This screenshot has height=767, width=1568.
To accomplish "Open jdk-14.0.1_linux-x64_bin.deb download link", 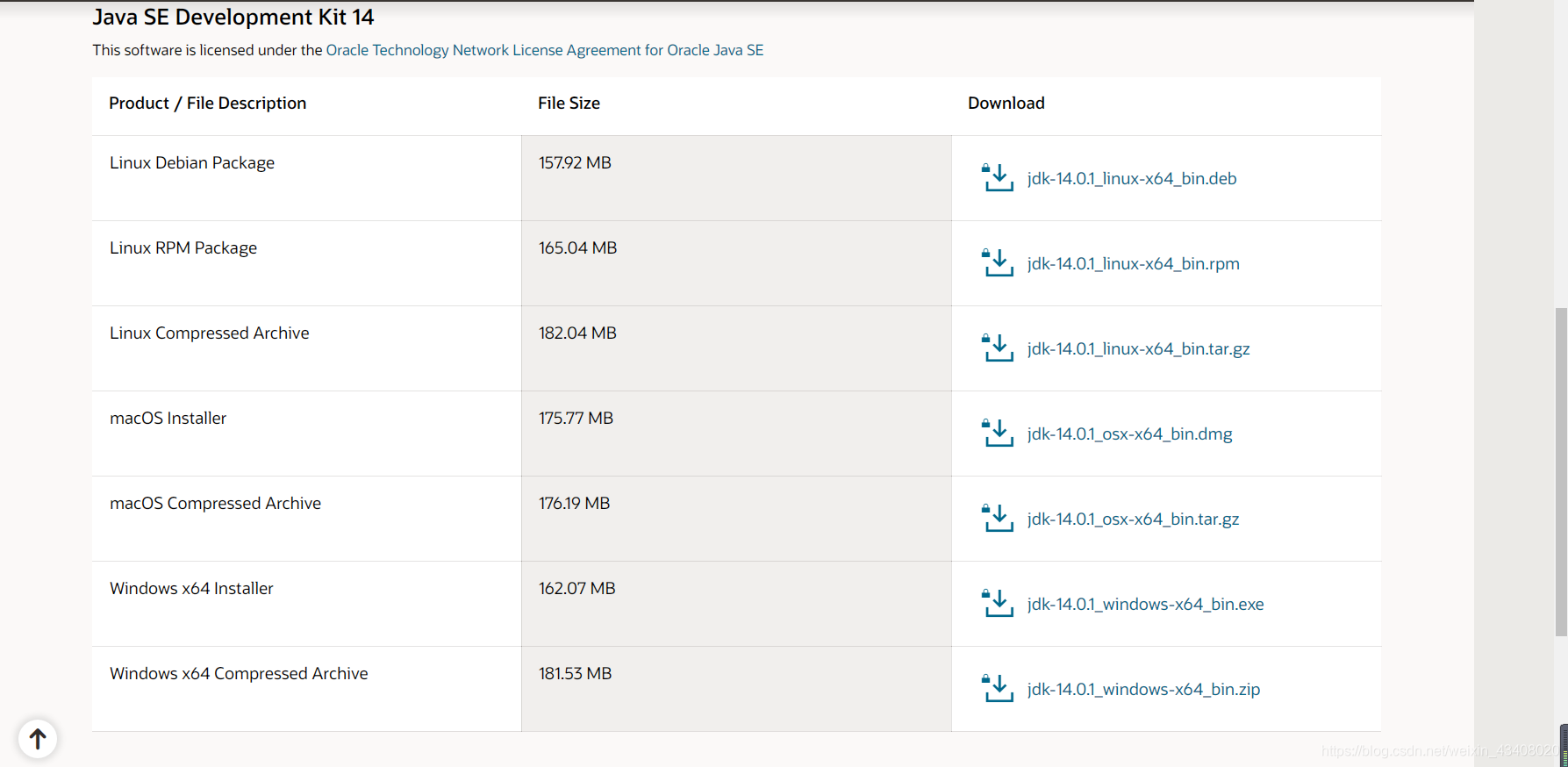I will [x=1132, y=178].
